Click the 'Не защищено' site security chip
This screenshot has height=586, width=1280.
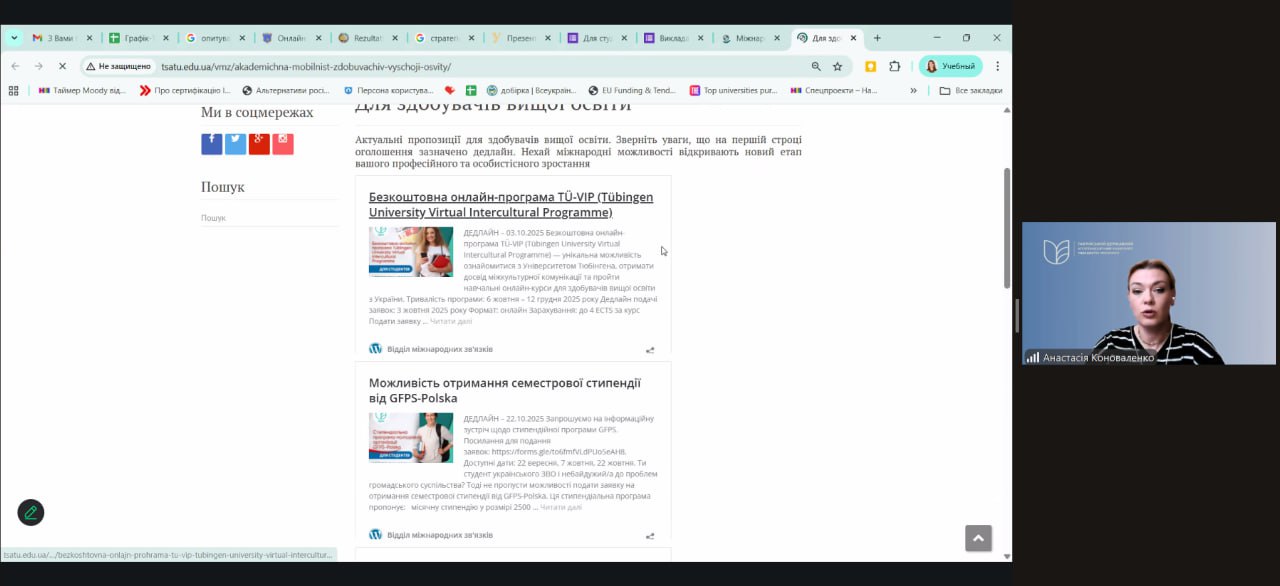(118, 66)
